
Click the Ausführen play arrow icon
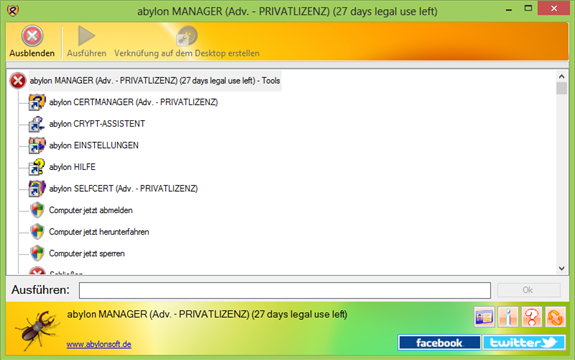[87, 36]
